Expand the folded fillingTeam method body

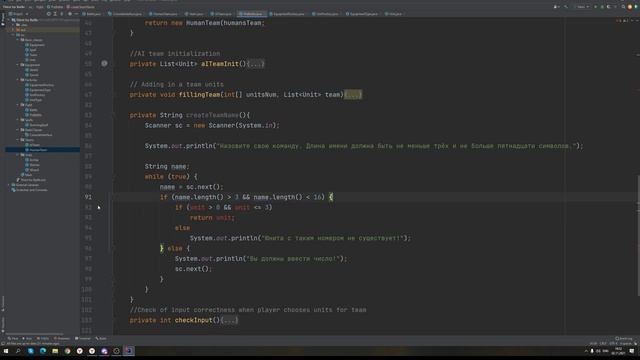tap(353, 95)
